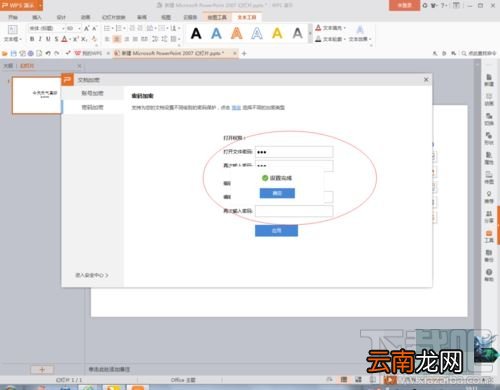The image size is (500, 390).
Task: Open the Drawing Tools ribbon tab
Action: click(217, 17)
